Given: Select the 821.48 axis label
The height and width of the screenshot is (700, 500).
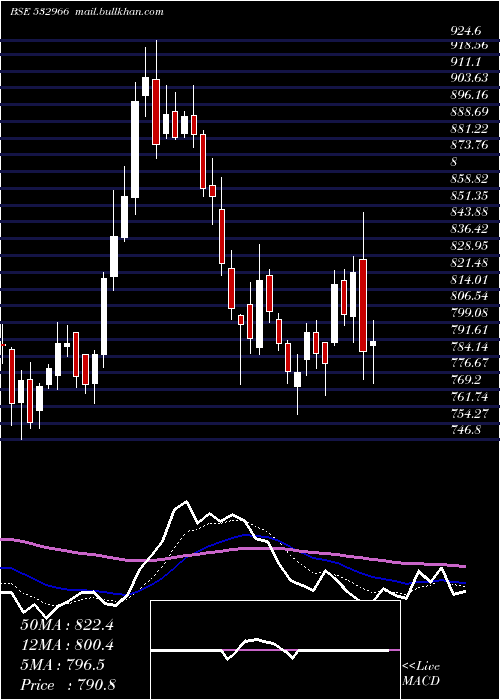Looking at the screenshot, I should click(x=469, y=262).
